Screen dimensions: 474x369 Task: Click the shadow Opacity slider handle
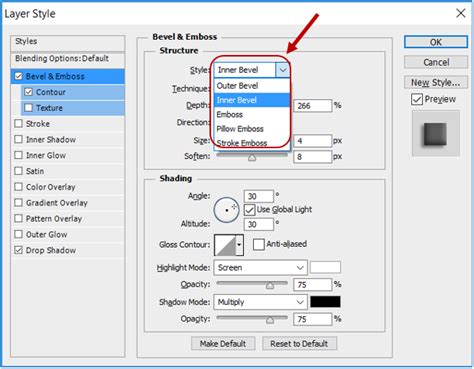click(270, 320)
